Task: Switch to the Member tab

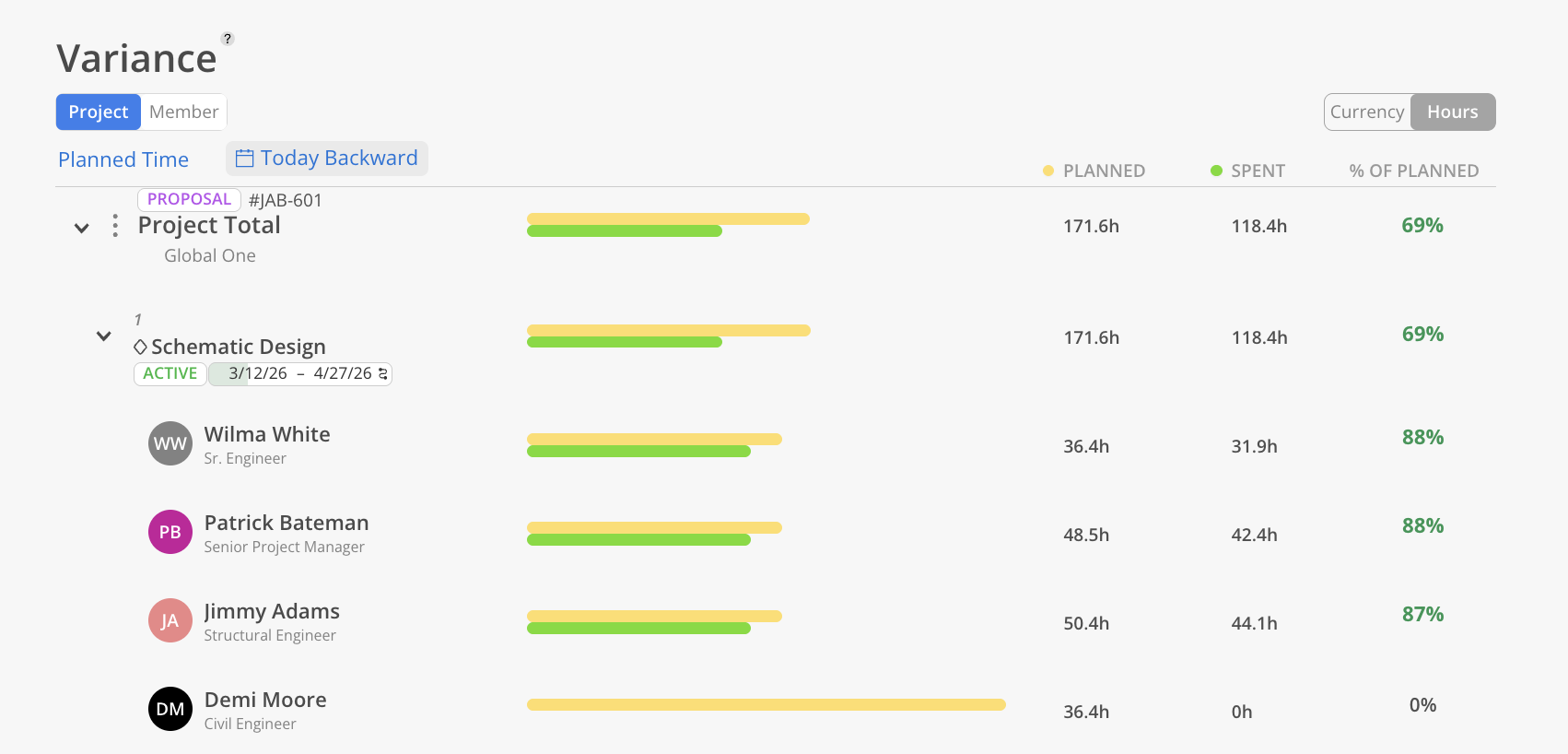Action: coord(183,112)
